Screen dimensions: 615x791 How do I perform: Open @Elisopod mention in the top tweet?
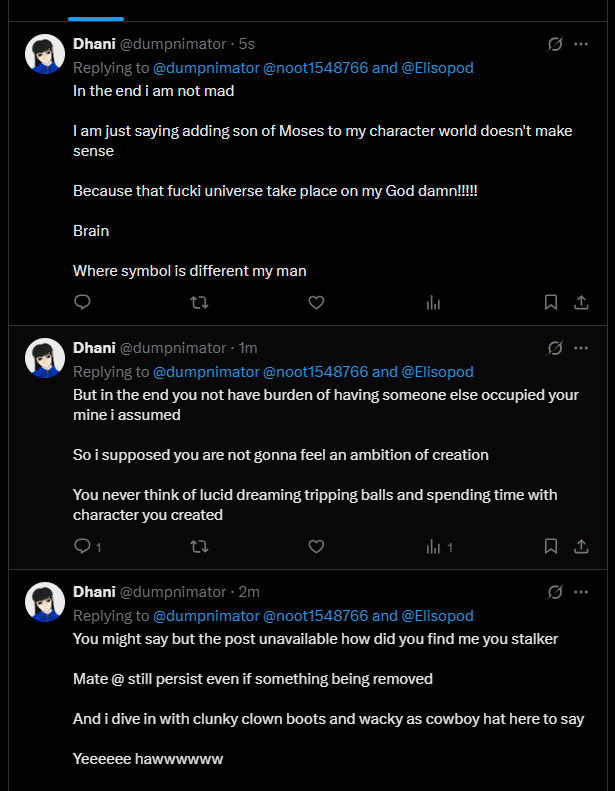tap(438, 68)
